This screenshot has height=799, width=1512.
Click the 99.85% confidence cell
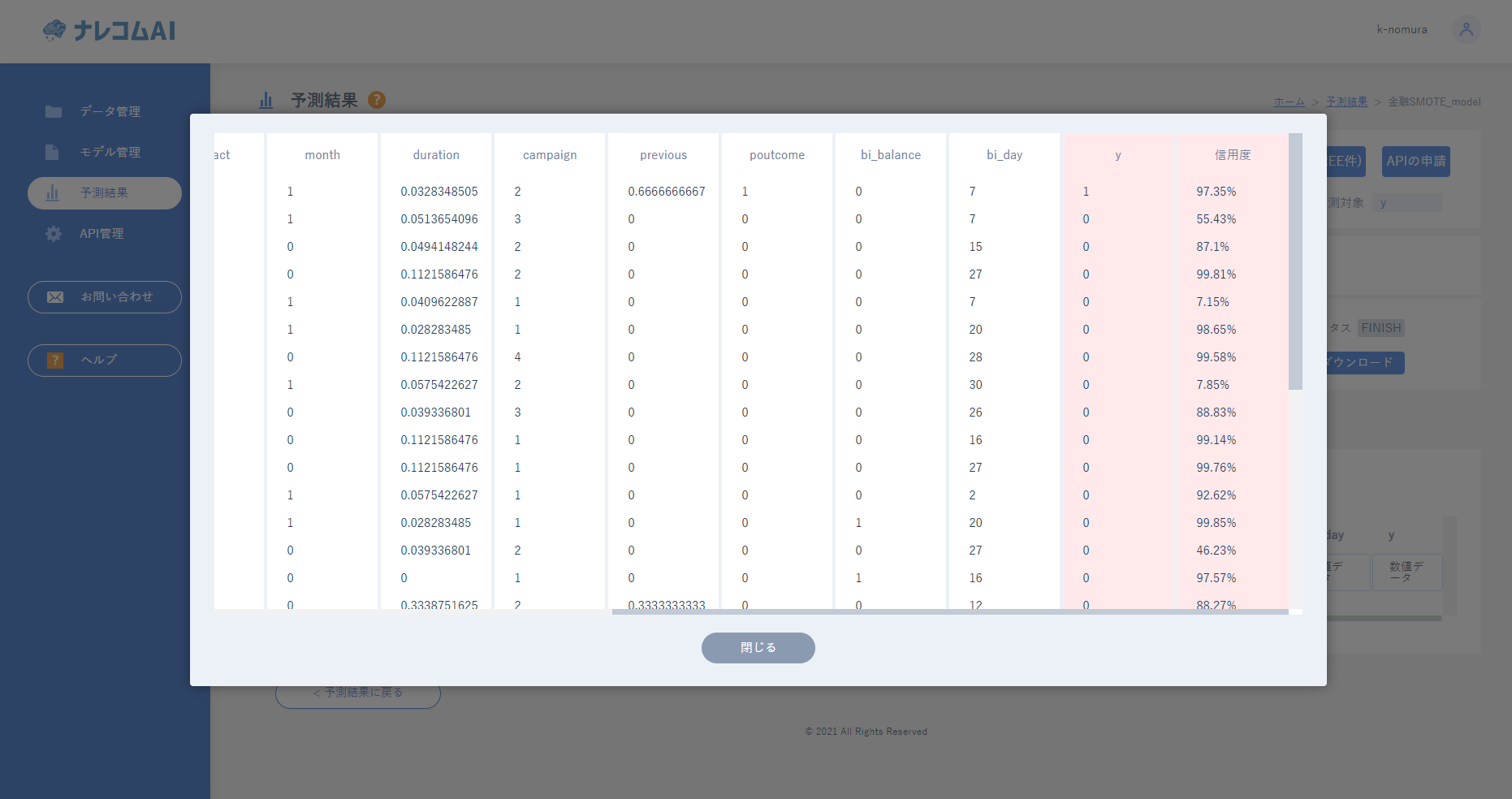tap(1216, 523)
